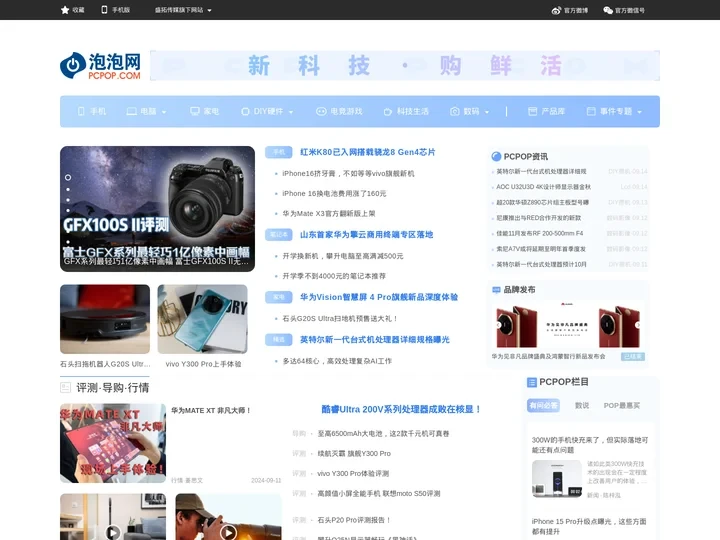Expand the 电脑 nav dropdown arrow
Screen dimensions: 720x540
(164, 112)
